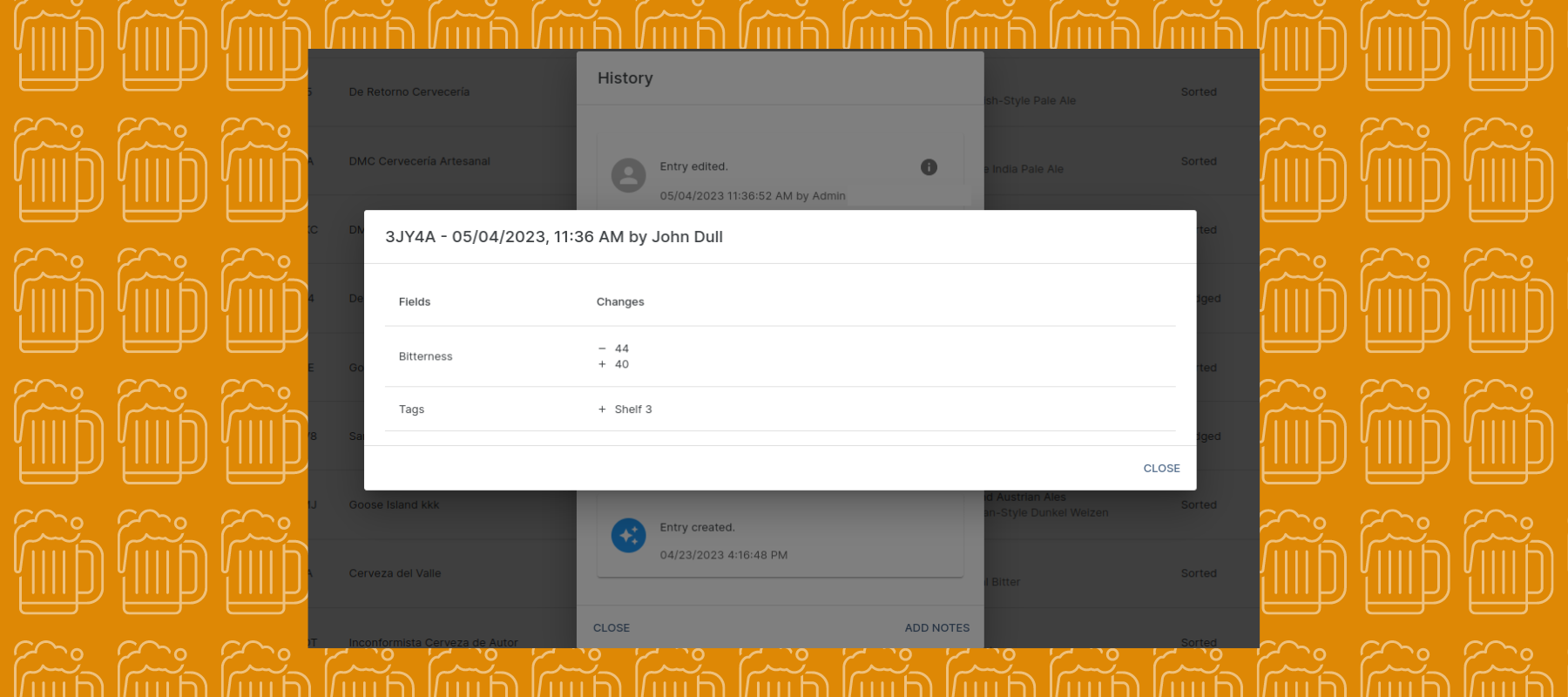This screenshot has height=697, width=1568.
Task: Click the ADD NOTES button
Action: tap(936, 627)
